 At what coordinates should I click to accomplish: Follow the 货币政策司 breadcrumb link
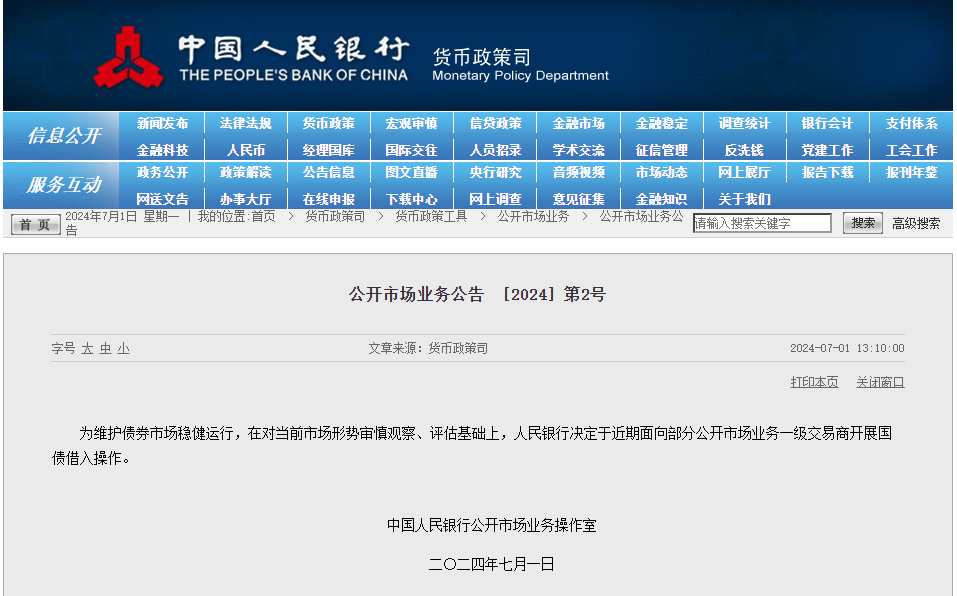(x=335, y=217)
